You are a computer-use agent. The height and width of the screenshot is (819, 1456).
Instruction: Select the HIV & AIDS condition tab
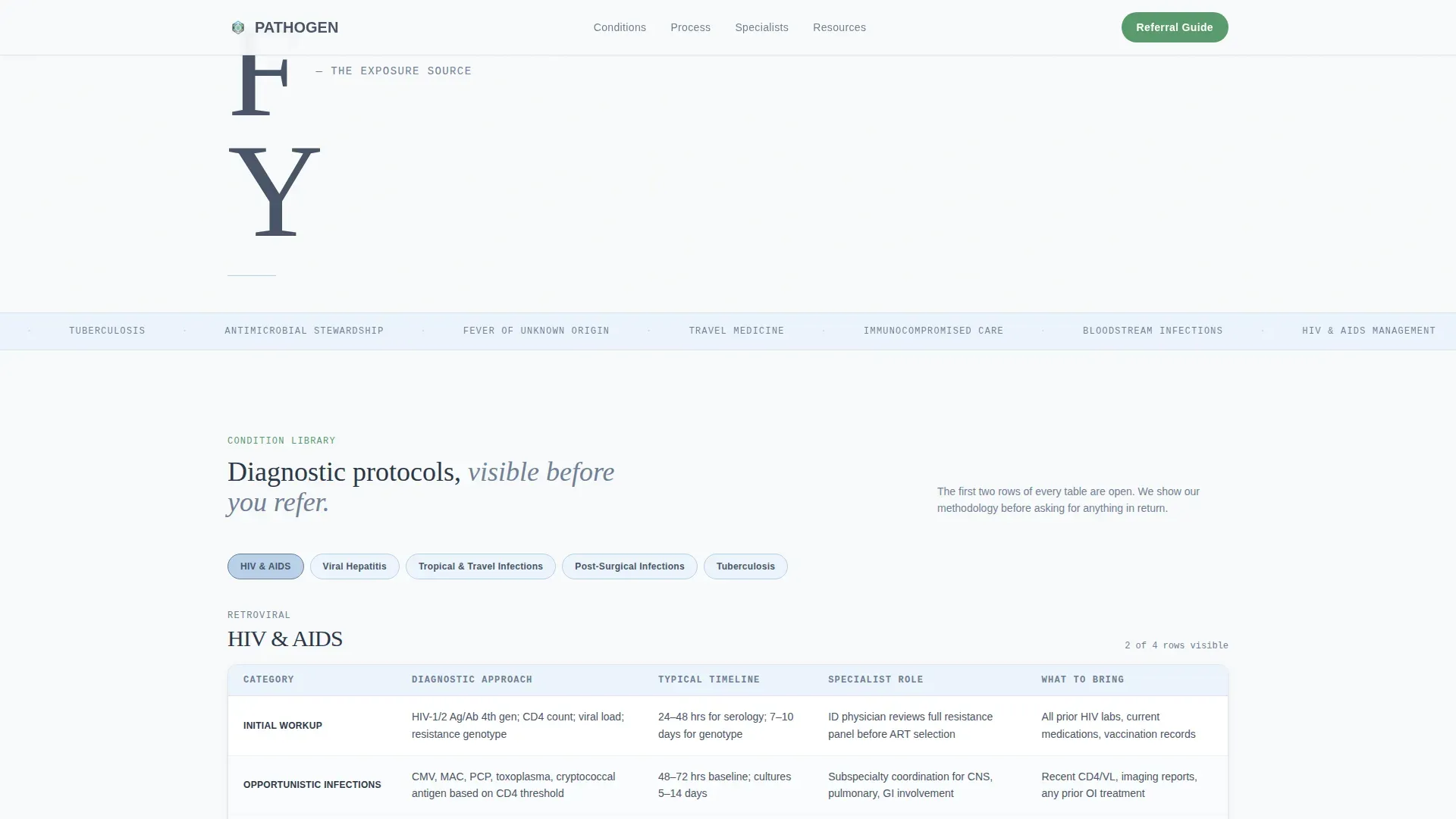click(265, 566)
